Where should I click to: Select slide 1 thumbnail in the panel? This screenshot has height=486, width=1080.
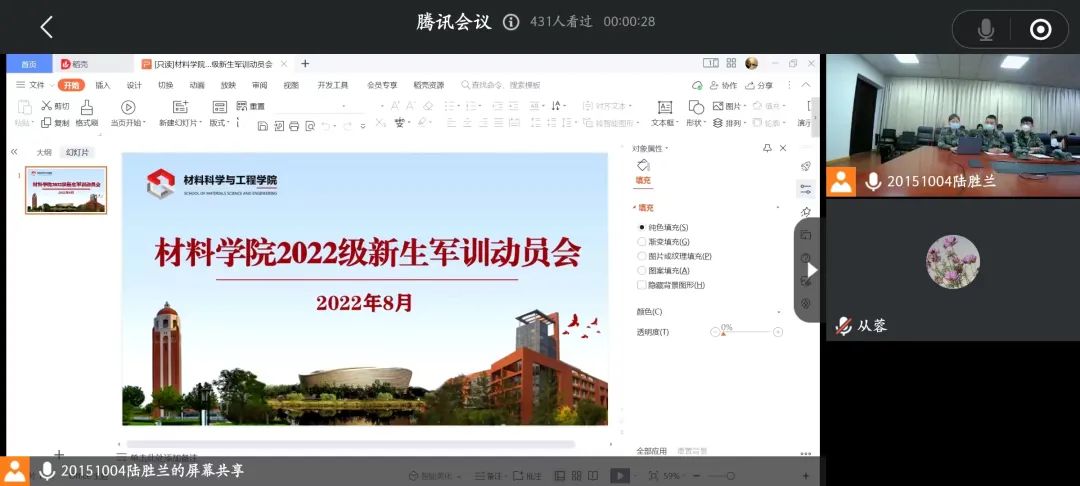pyautogui.click(x=66, y=191)
